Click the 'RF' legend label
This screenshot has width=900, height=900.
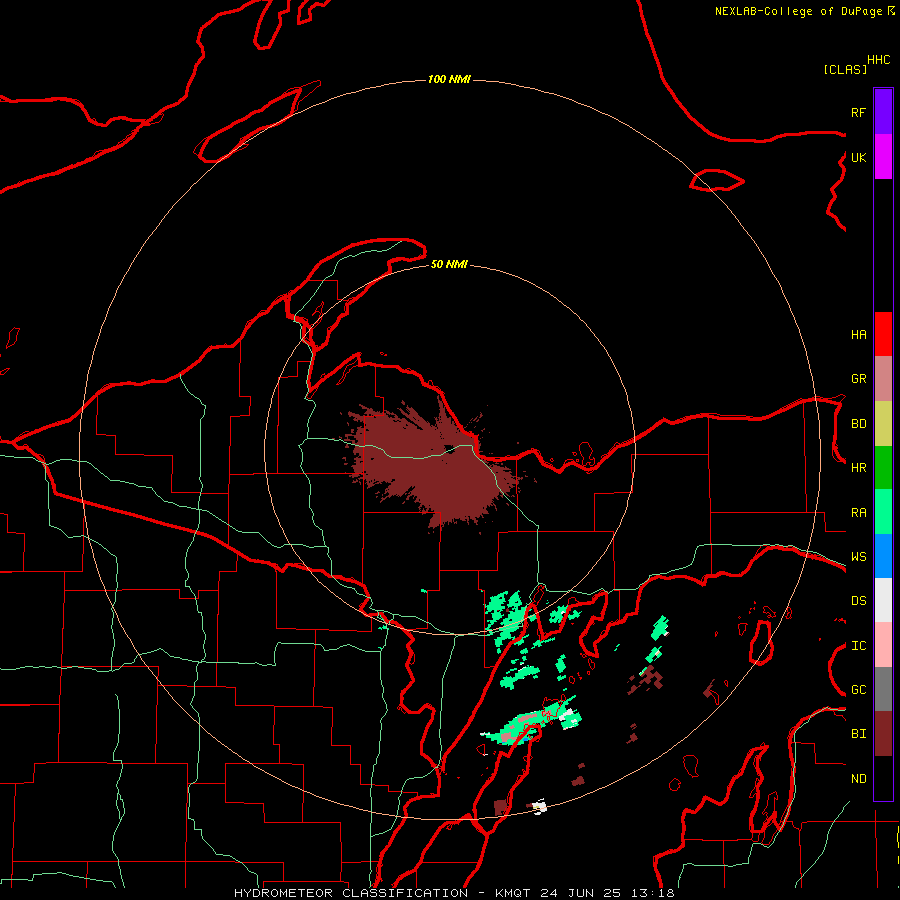click(x=858, y=112)
